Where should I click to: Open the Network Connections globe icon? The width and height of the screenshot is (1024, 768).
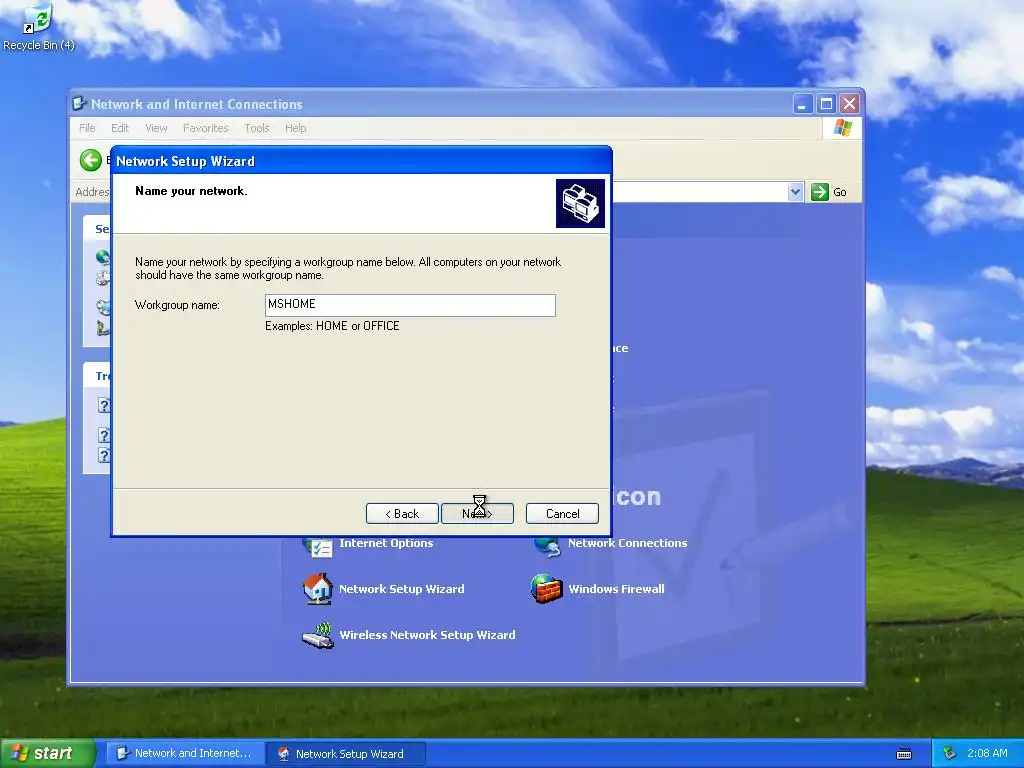click(547, 546)
